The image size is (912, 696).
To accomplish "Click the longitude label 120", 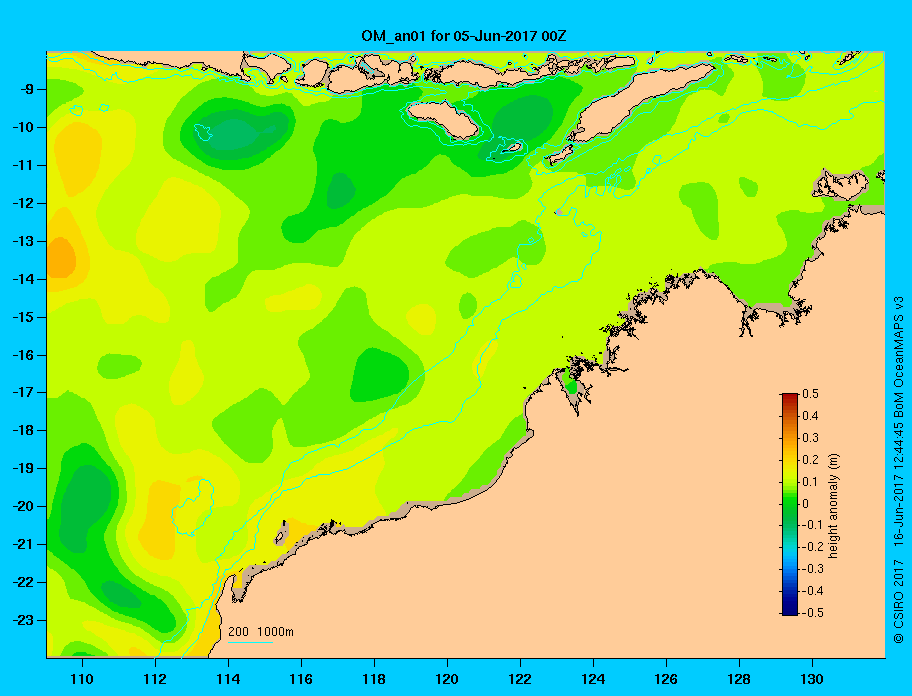I will (x=447, y=679).
